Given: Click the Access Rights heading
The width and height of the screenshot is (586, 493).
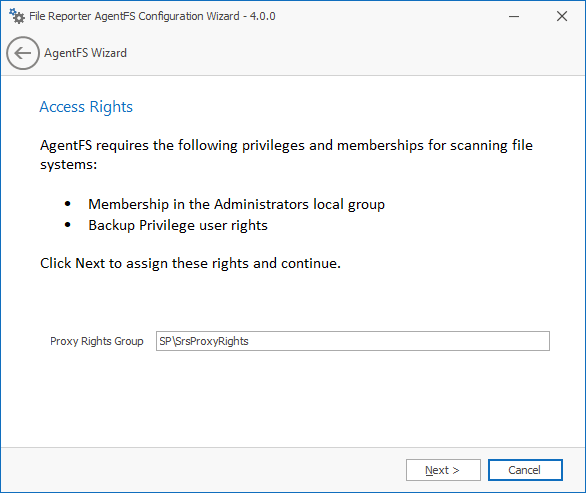Looking at the screenshot, I should pos(86,107).
